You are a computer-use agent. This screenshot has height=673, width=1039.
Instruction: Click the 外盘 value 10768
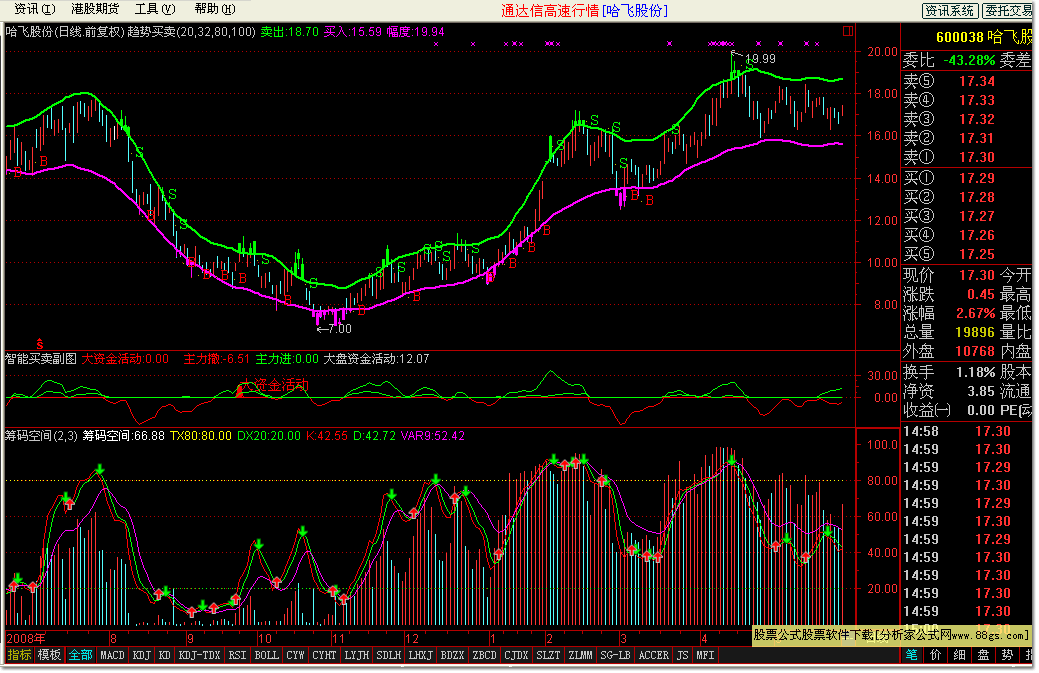point(975,352)
